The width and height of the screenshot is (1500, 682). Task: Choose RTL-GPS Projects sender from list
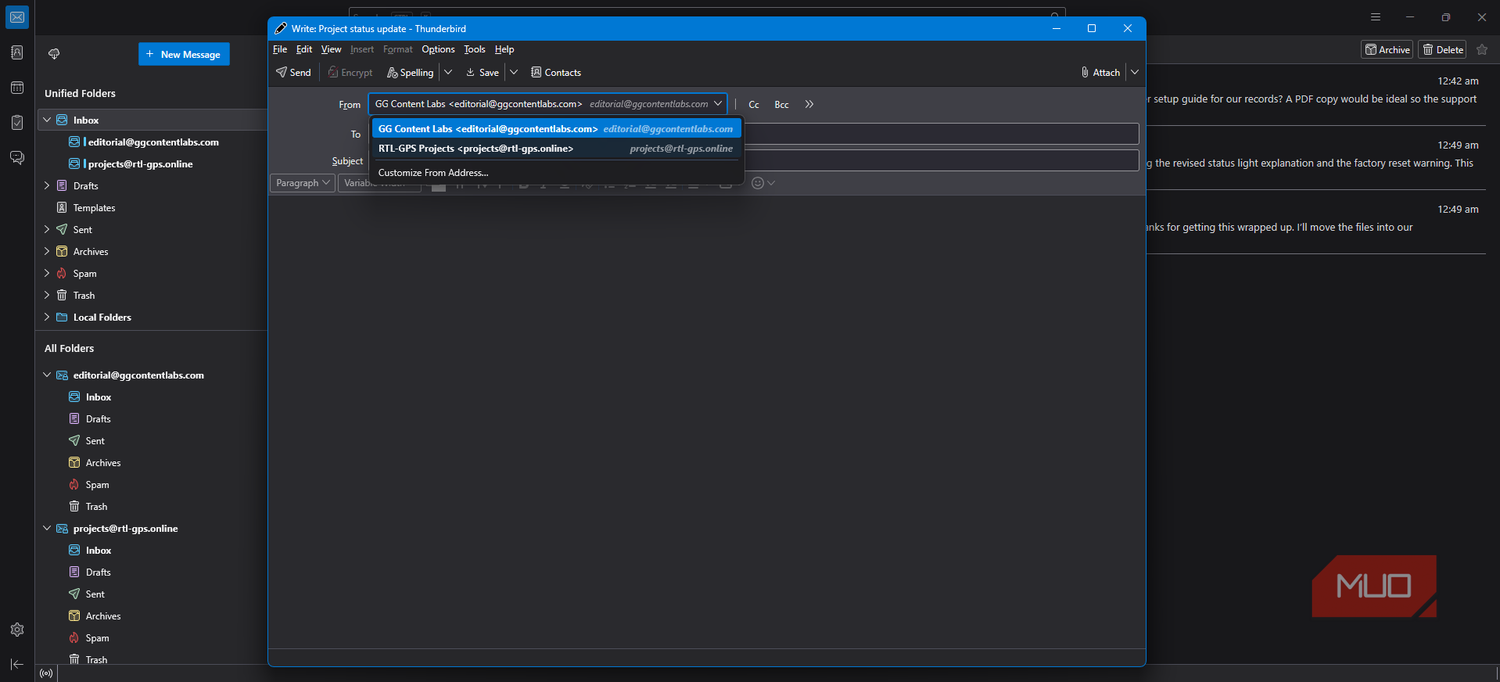click(x=556, y=148)
